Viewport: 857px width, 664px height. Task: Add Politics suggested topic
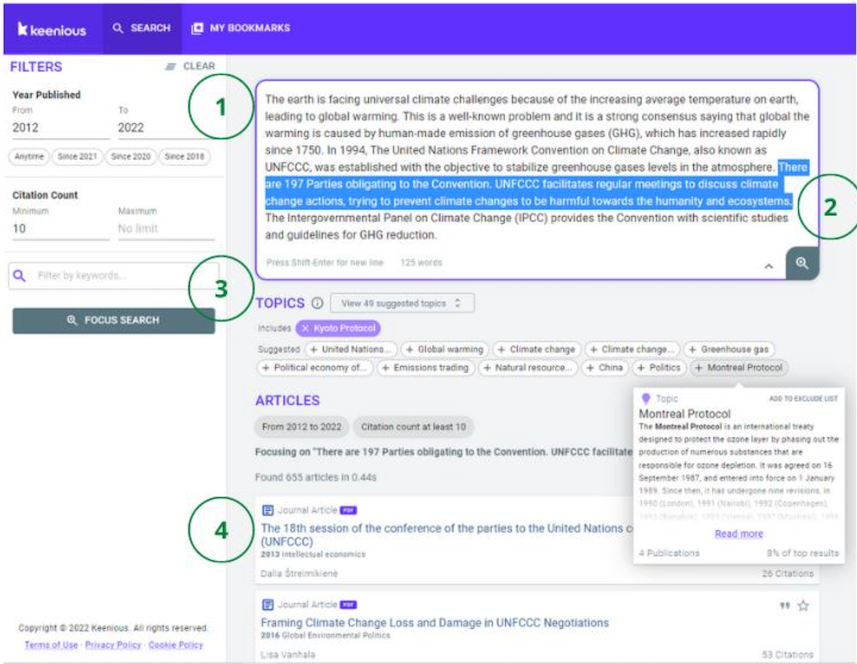pos(659,368)
